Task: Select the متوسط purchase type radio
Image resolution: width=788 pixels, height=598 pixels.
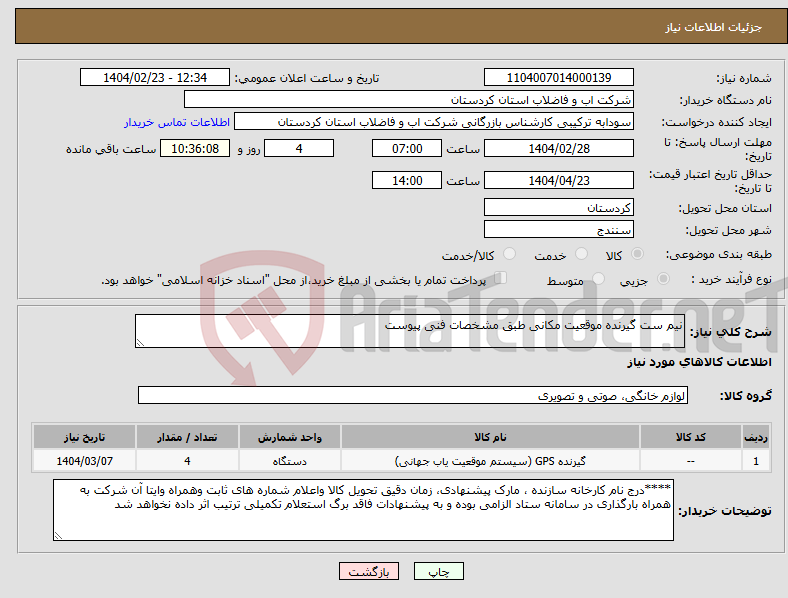Action: [x=598, y=278]
